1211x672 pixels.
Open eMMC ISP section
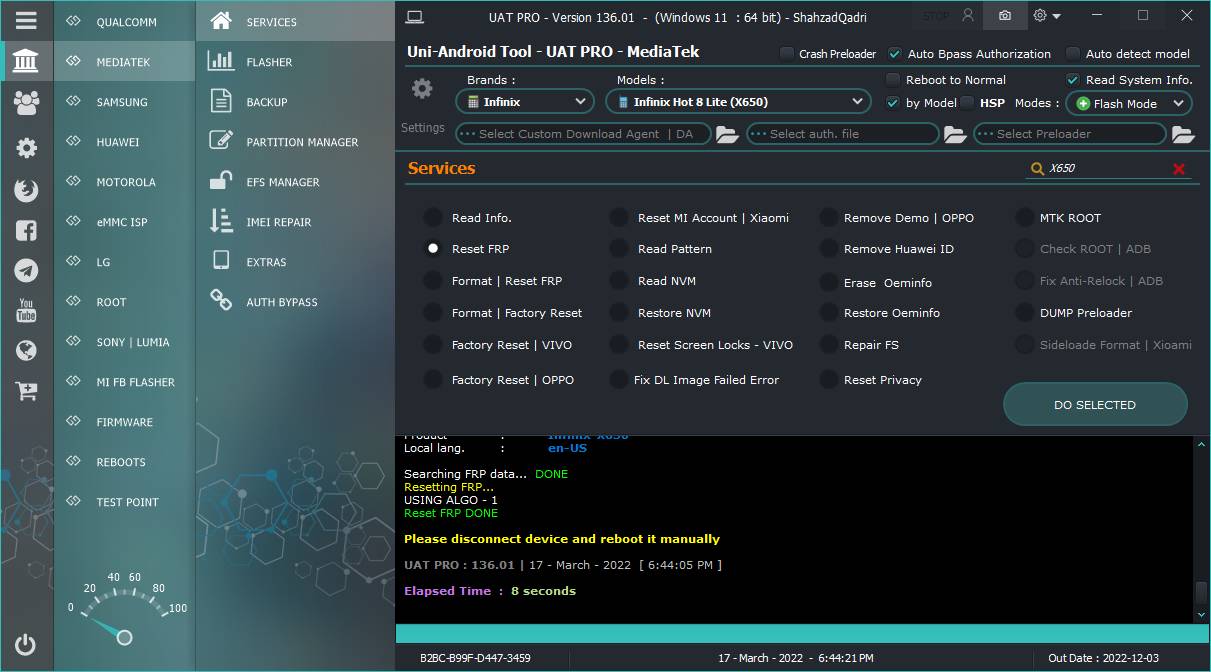click(x=125, y=222)
